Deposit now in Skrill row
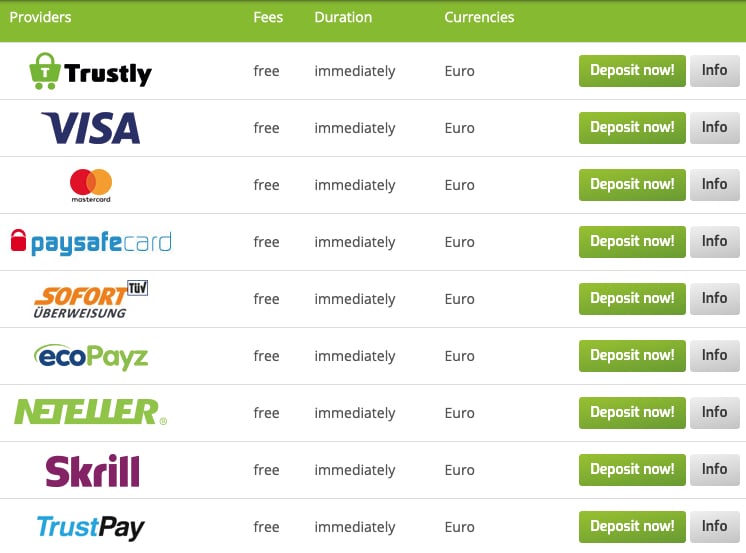The image size is (746, 553). pyautogui.click(x=632, y=470)
